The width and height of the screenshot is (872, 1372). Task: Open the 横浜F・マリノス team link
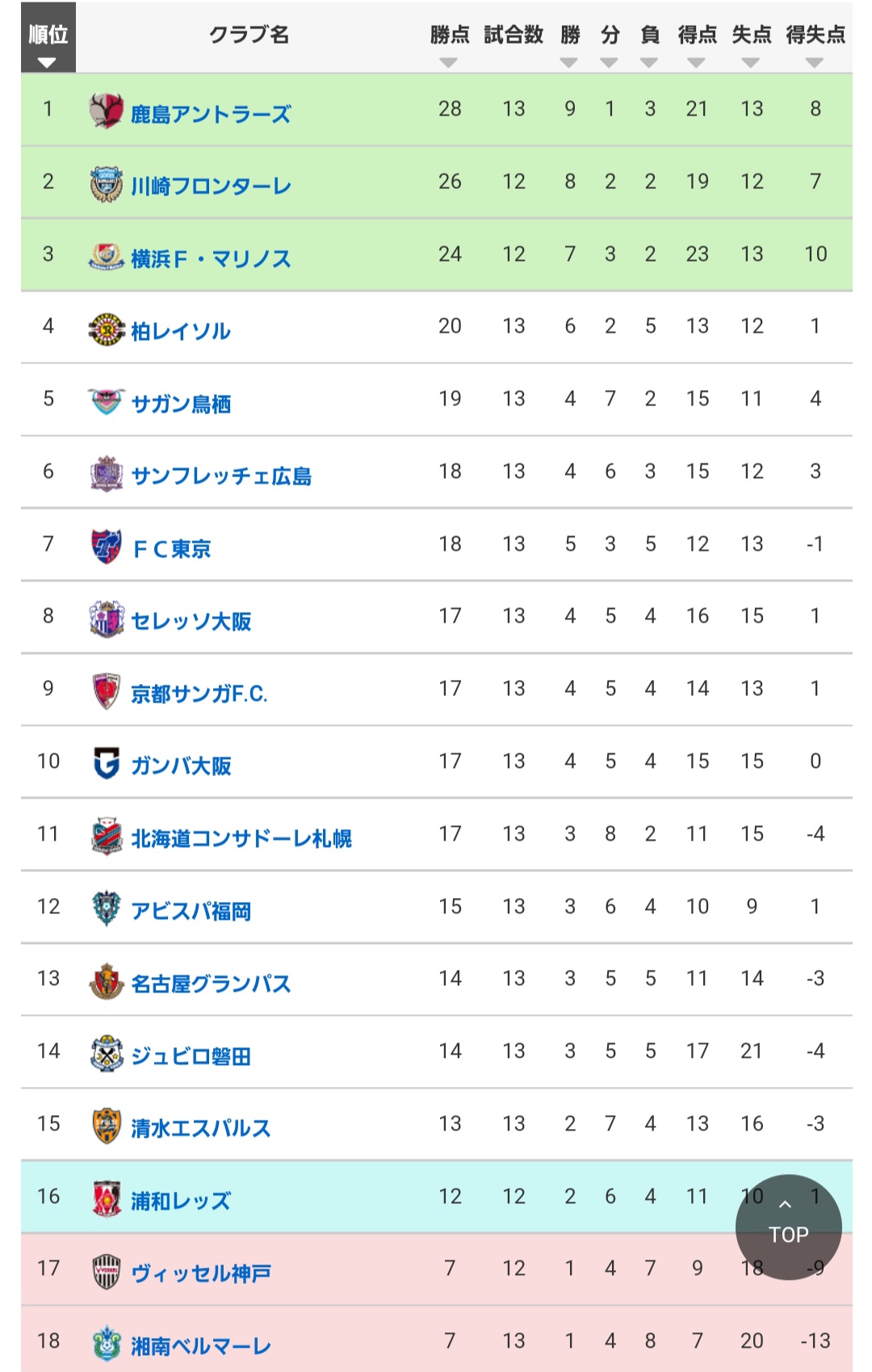point(211,258)
